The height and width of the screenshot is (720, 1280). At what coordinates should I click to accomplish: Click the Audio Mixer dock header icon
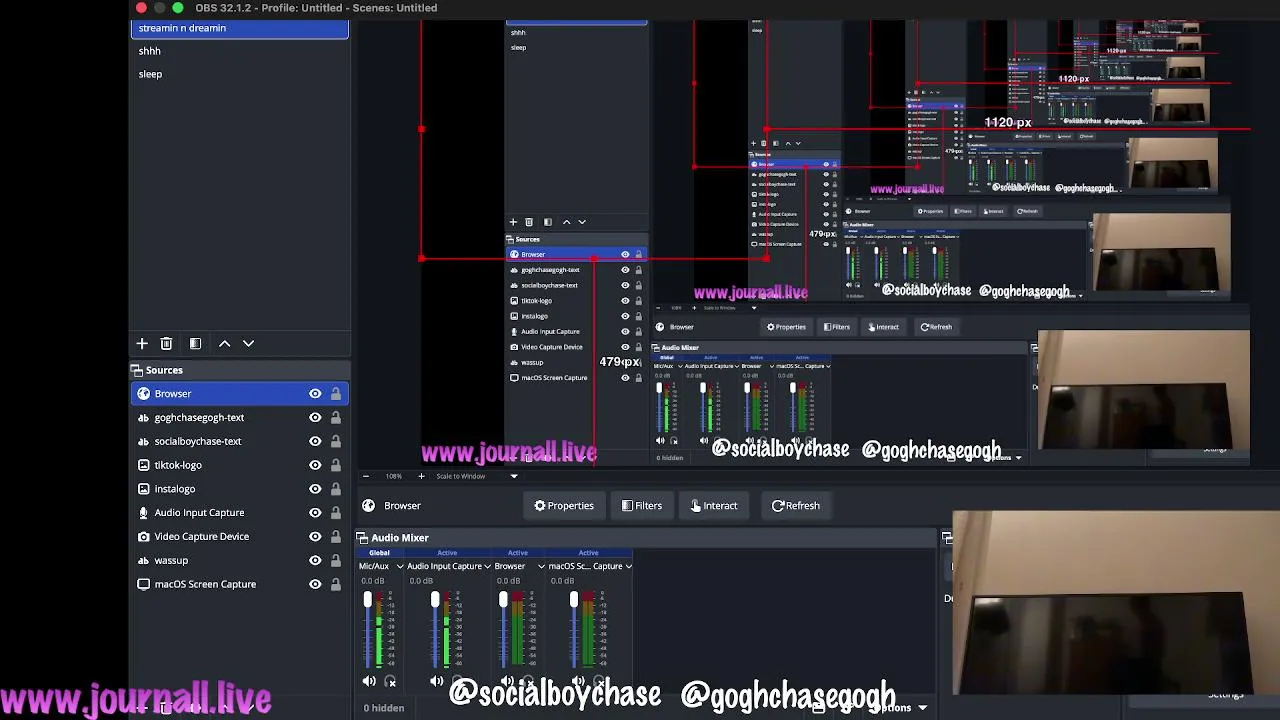(363, 538)
